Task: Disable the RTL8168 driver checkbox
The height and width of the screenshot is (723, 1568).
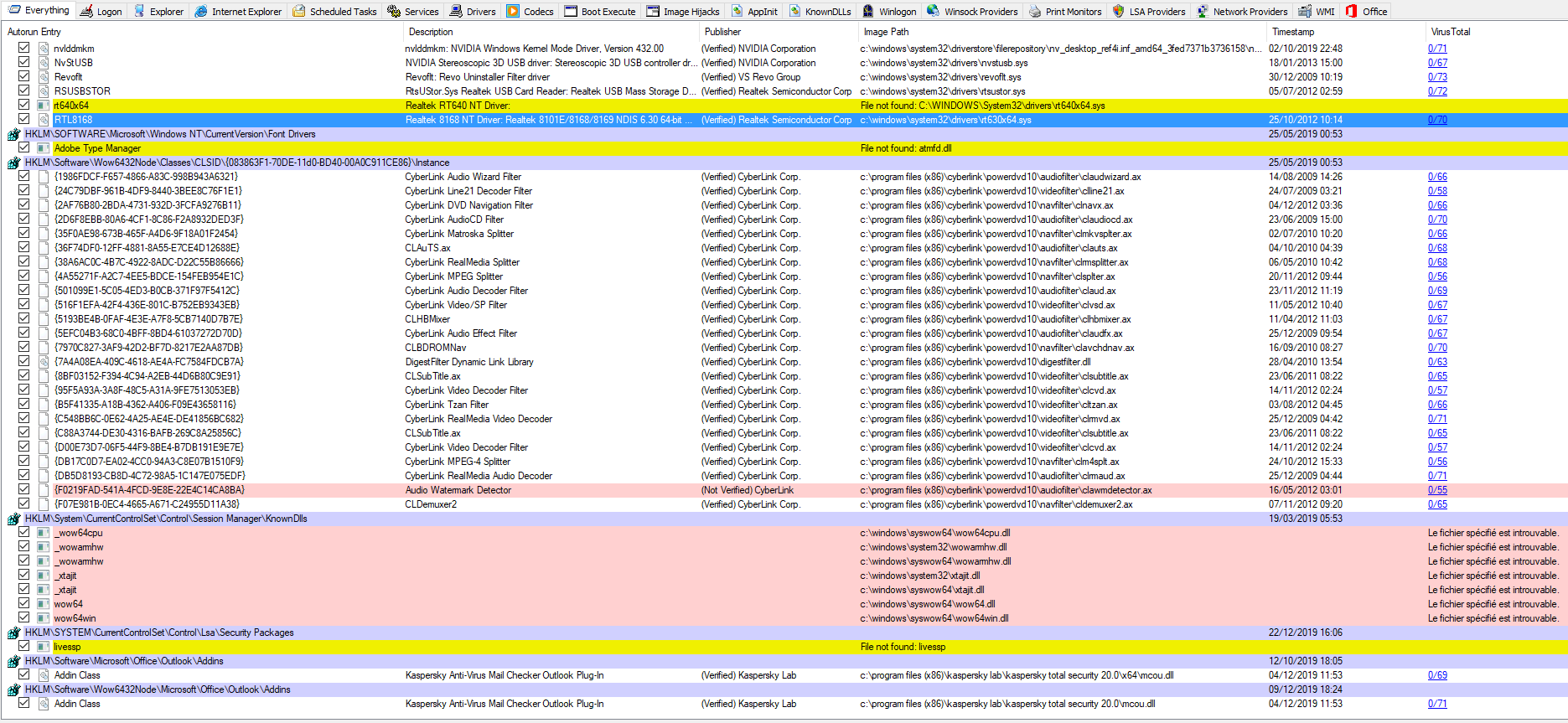Action: pos(23,119)
